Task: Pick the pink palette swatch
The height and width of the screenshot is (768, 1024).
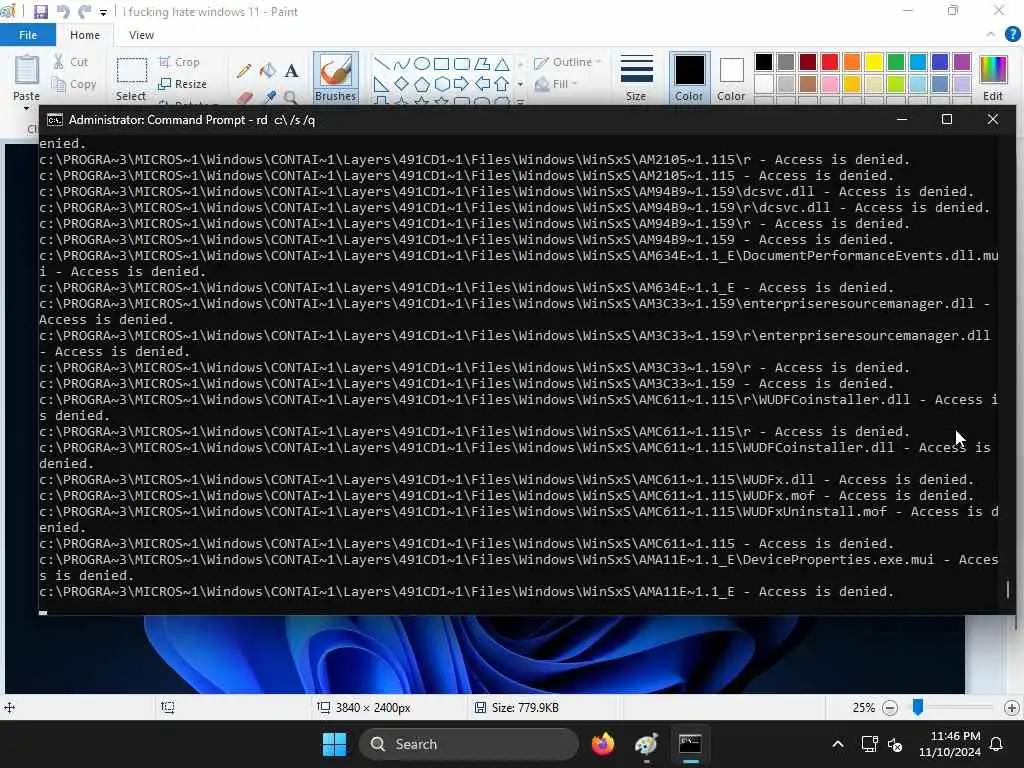Action: (x=829, y=84)
